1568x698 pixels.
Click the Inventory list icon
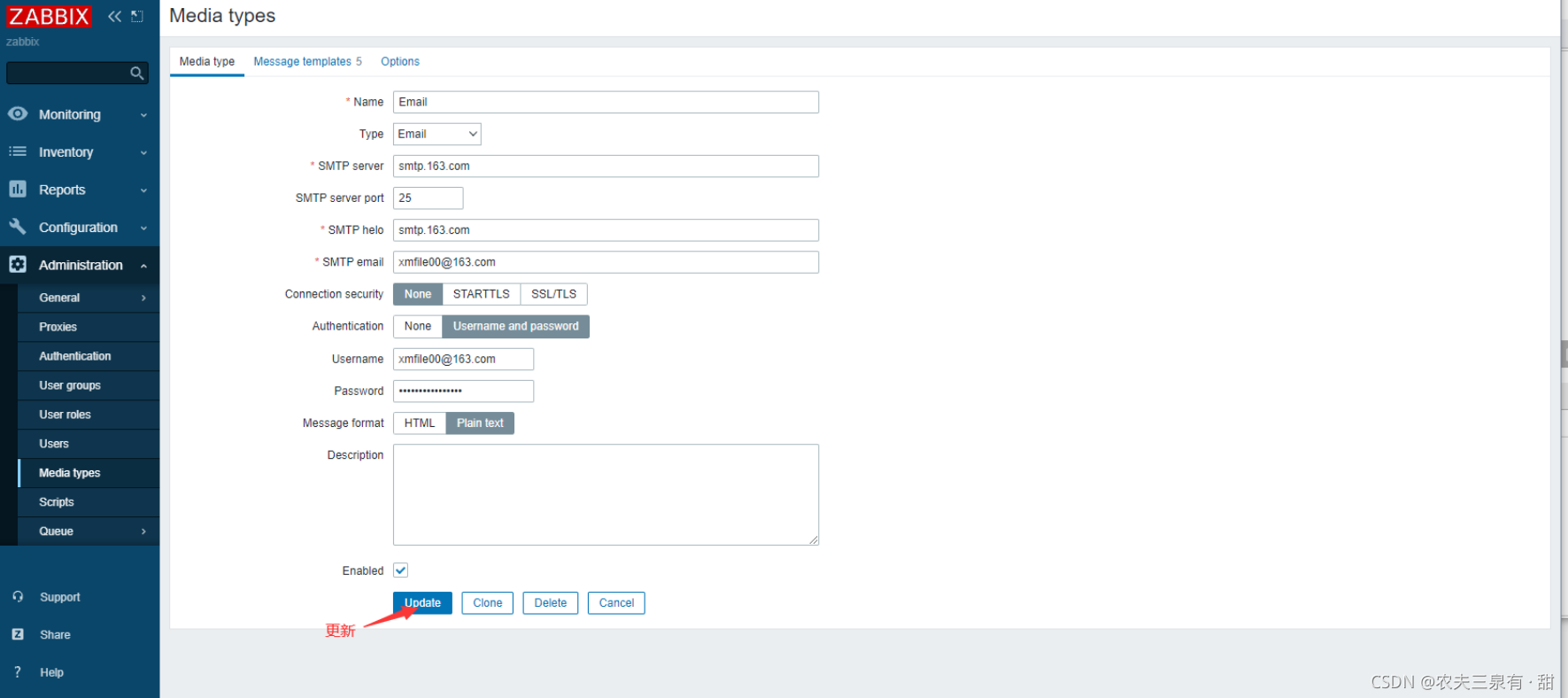pos(18,151)
